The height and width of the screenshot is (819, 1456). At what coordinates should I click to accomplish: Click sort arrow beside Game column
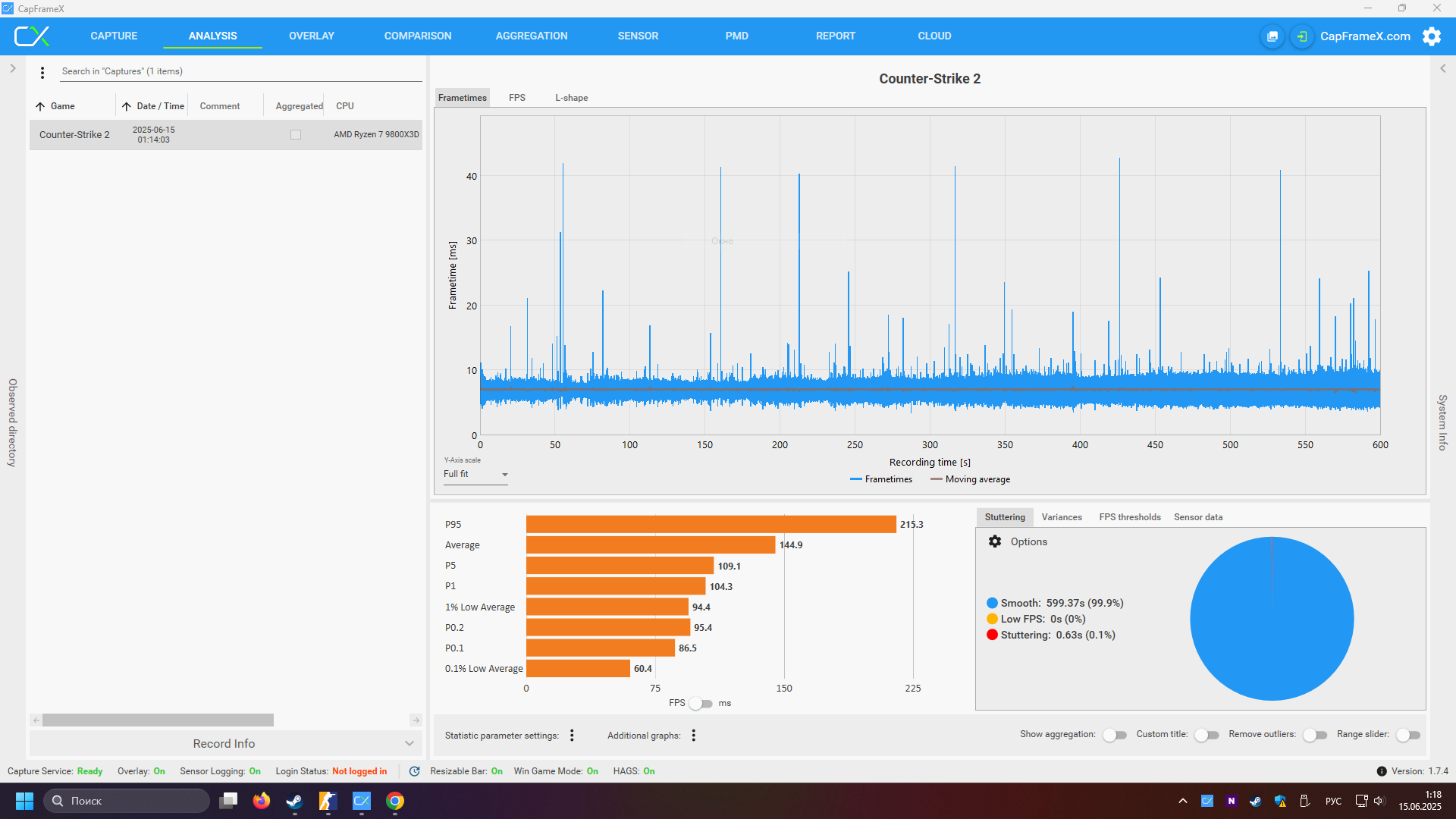point(40,106)
